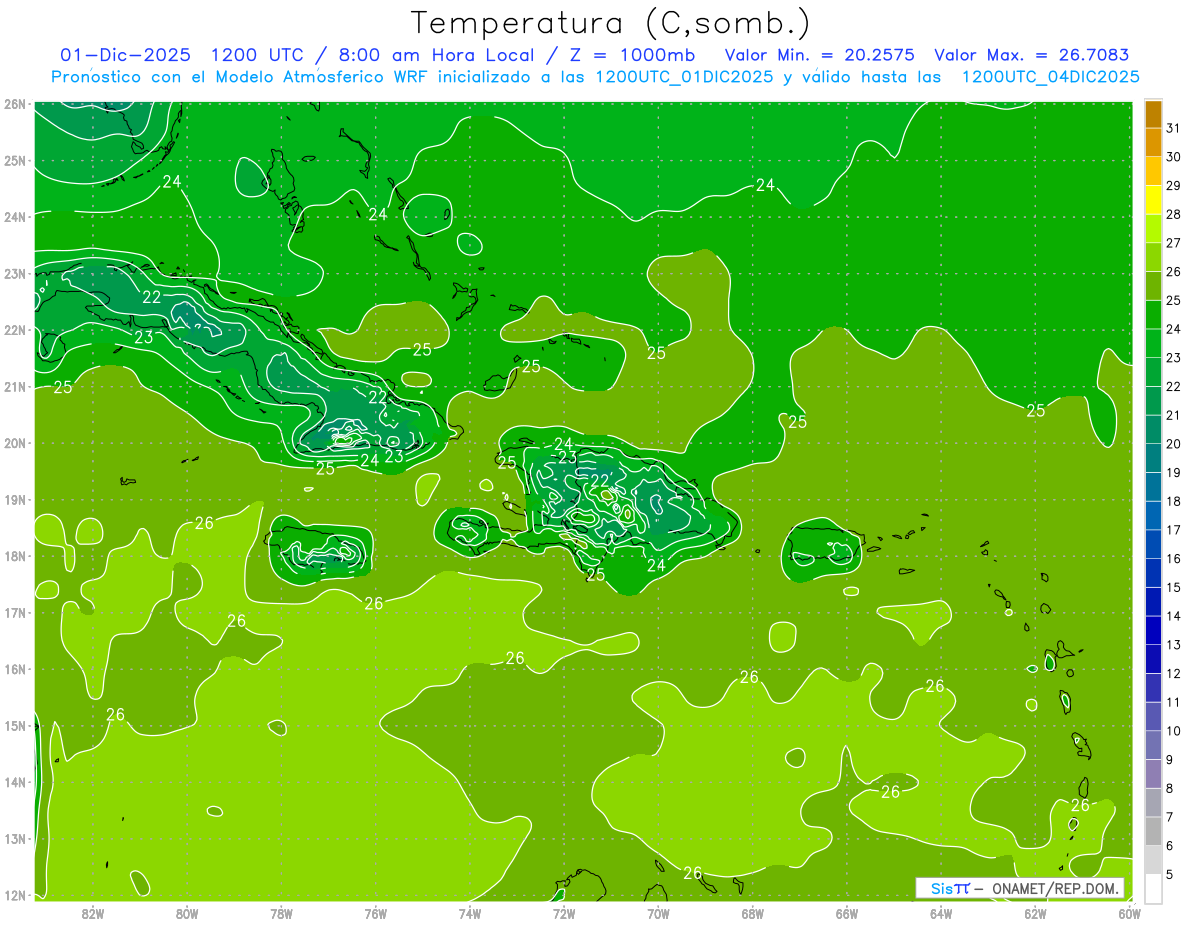
Task: Select "Valor Max. = 26.7083" text
Action: pyautogui.click(x=1031, y=56)
